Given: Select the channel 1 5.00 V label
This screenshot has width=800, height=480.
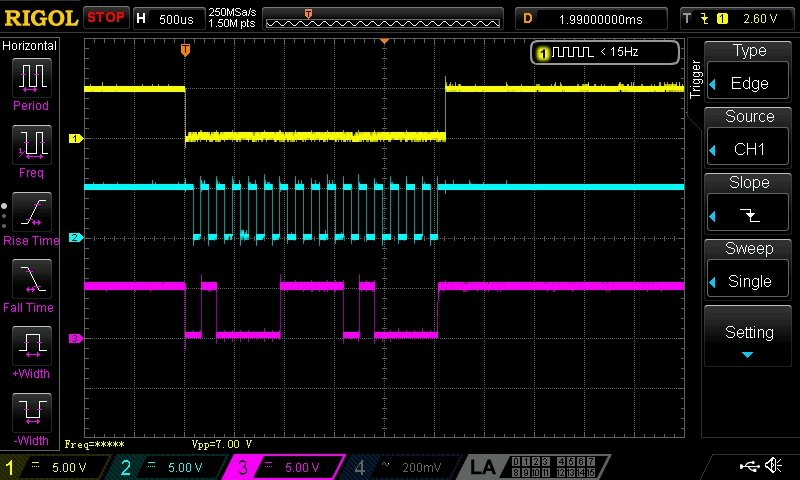Looking at the screenshot, I should pyautogui.click(x=69, y=467).
